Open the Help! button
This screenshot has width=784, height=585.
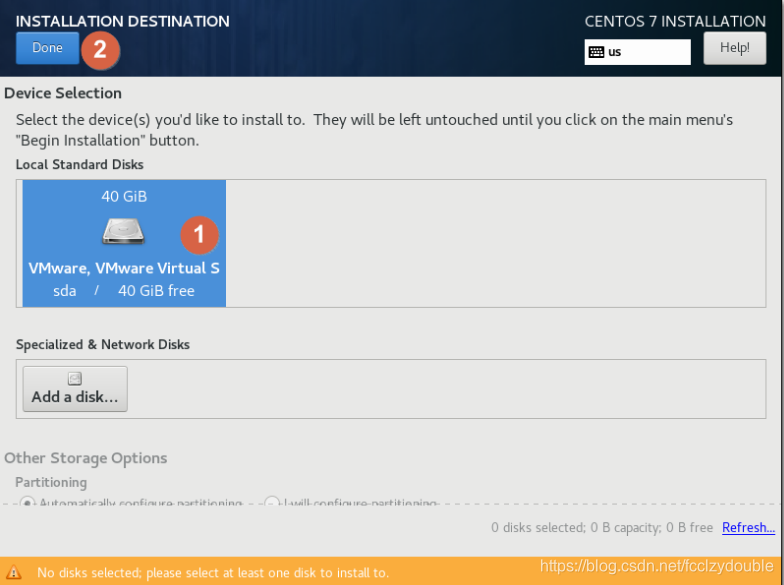pyautogui.click(x=734, y=48)
